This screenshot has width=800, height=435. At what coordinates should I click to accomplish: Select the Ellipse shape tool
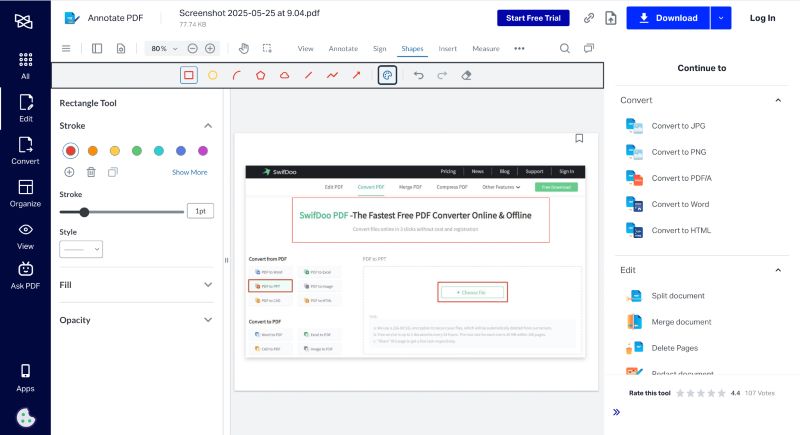click(213, 75)
